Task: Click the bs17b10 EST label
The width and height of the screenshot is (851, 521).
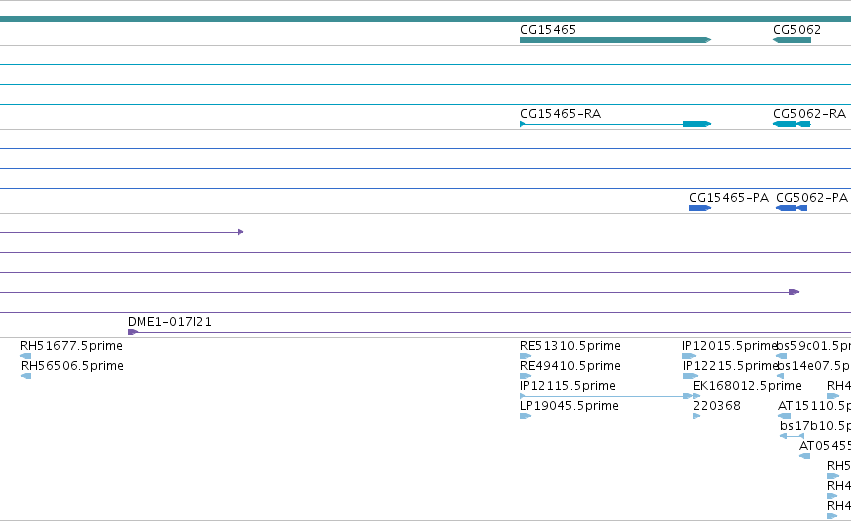Action: [x=815, y=426]
